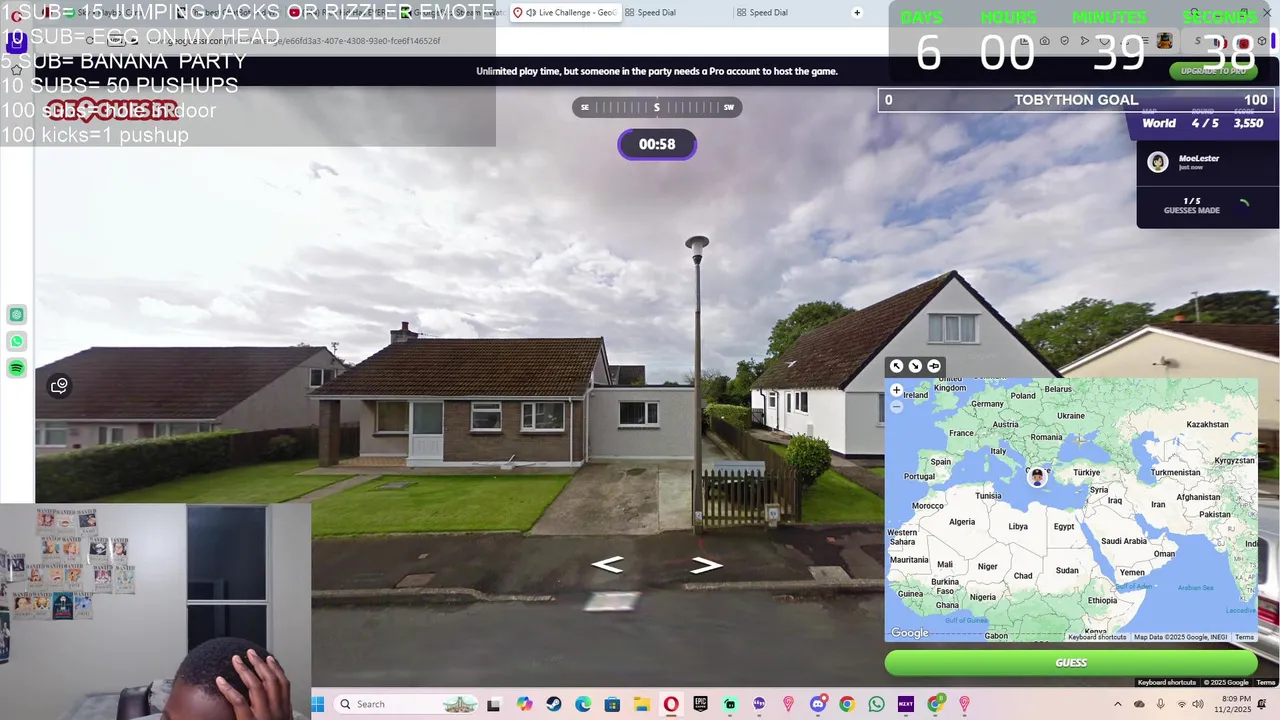Viewport: 1280px width, 720px height.
Task: Click the green GUESS button
Action: pyautogui.click(x=1070, y=663)
